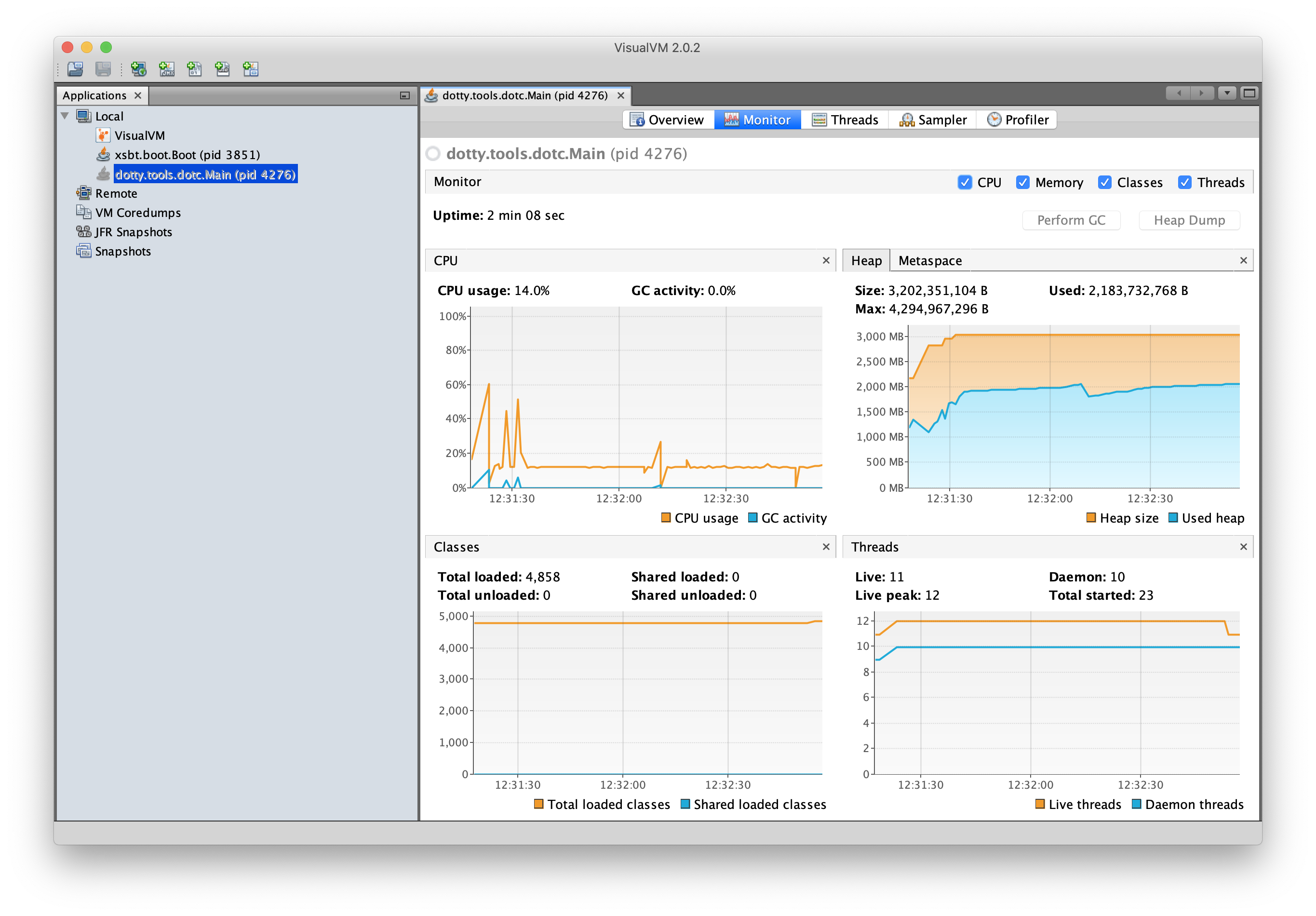Select JFR Snapshots tree item
Image resolution: width=1316 pixels, height=916 pixels.
click(x=134, y=232)
